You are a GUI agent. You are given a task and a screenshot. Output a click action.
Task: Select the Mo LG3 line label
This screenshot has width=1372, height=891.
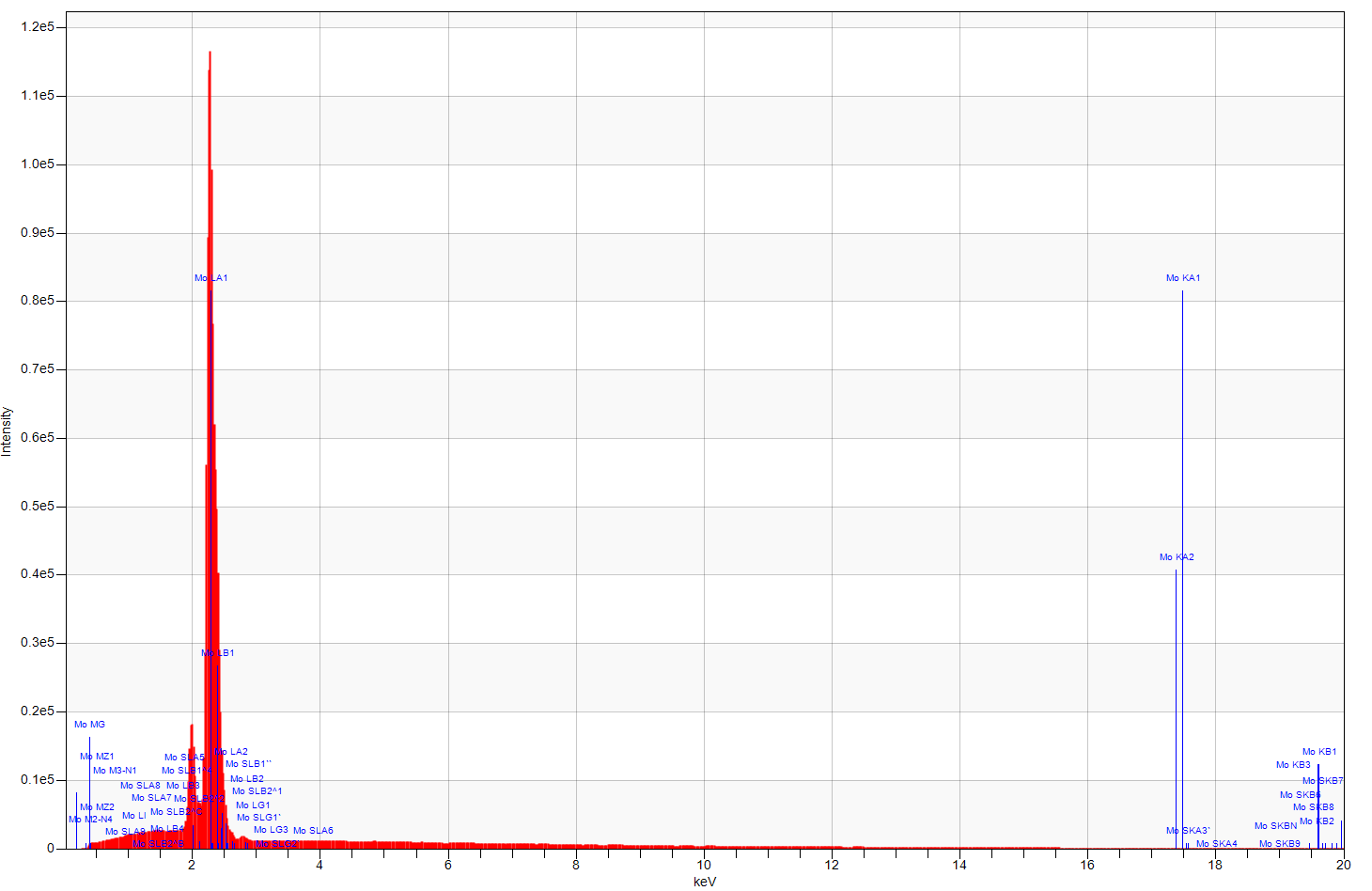(271, 830)
